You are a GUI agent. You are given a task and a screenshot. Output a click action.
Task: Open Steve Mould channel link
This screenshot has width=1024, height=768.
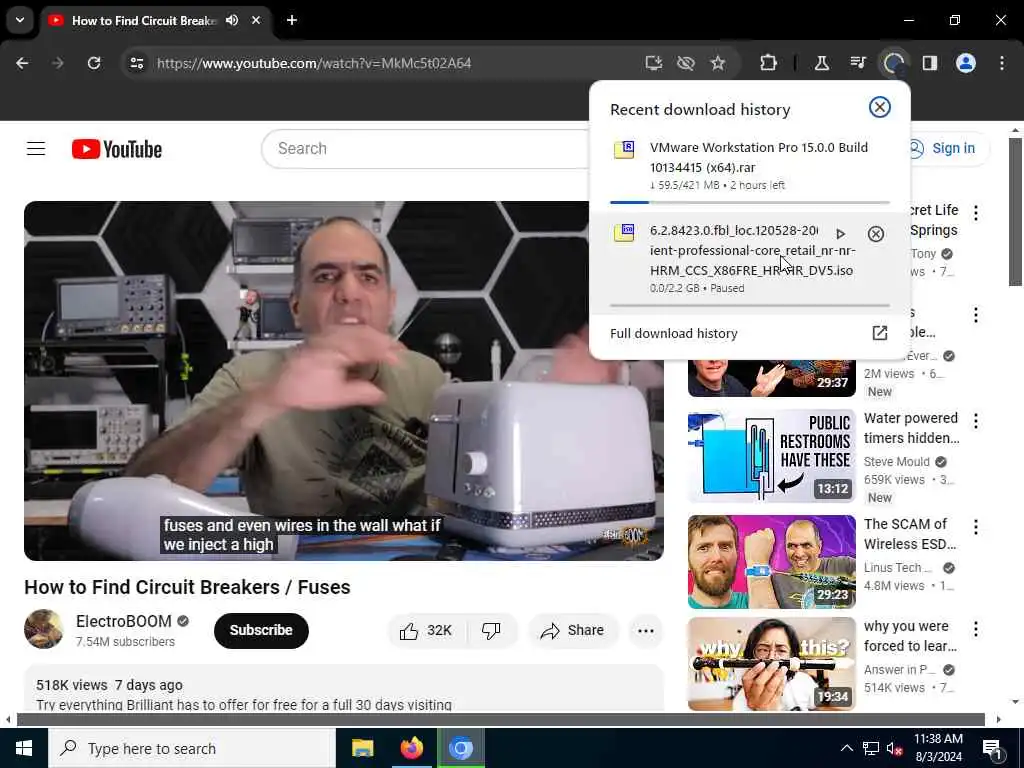[x=897, y=462]
